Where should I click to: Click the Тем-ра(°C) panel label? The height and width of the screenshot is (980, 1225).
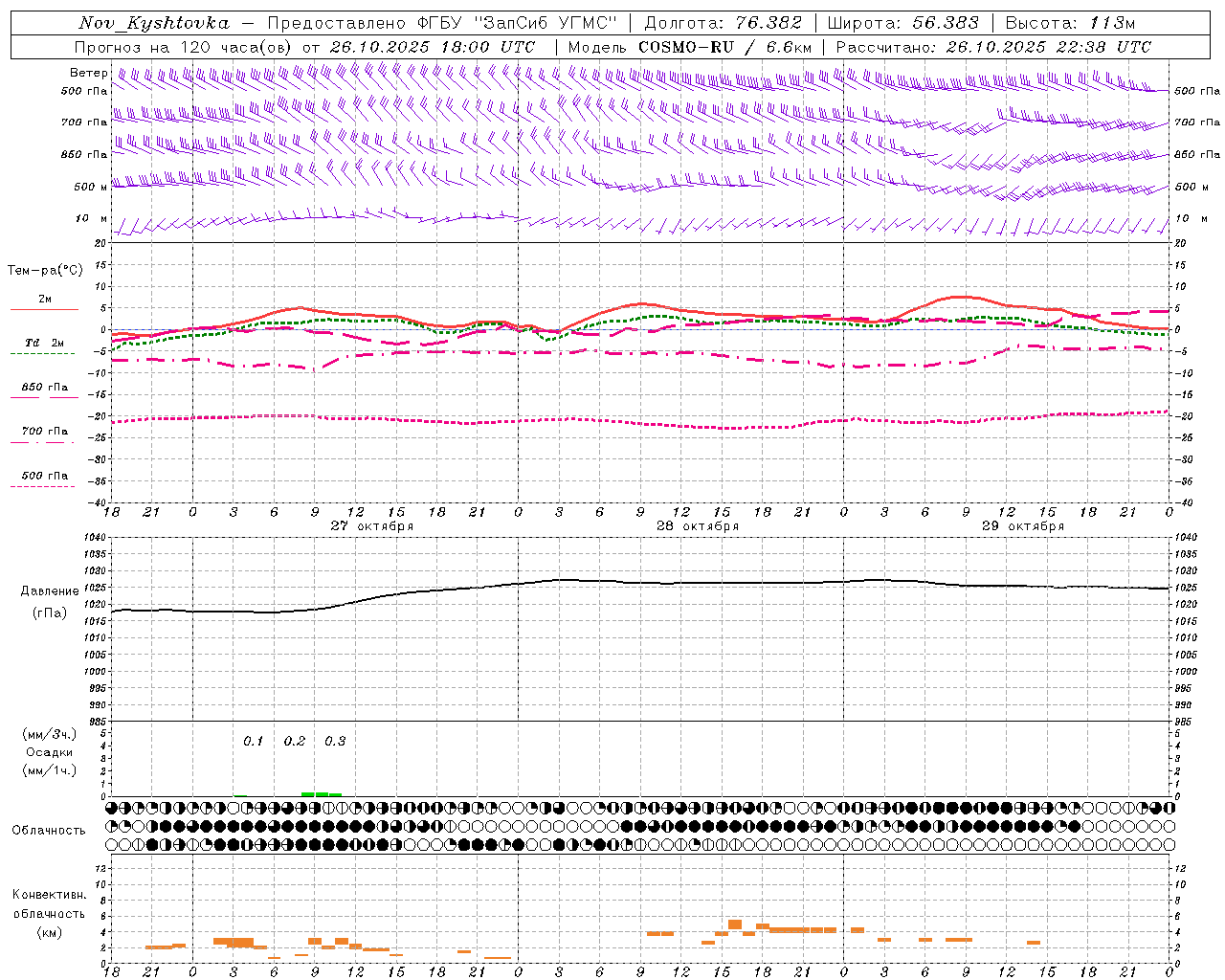(x=45, y=271)
